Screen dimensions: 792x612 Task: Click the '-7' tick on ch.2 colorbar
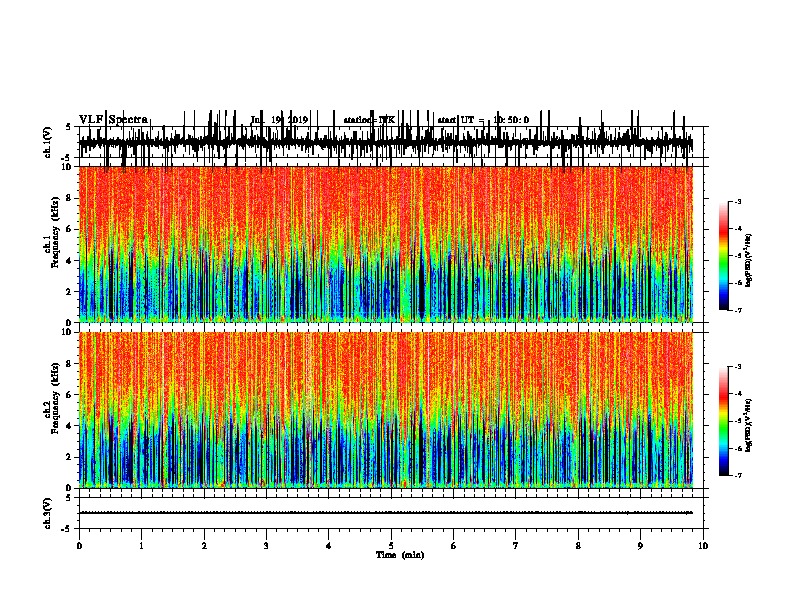[x=738, y=476]
